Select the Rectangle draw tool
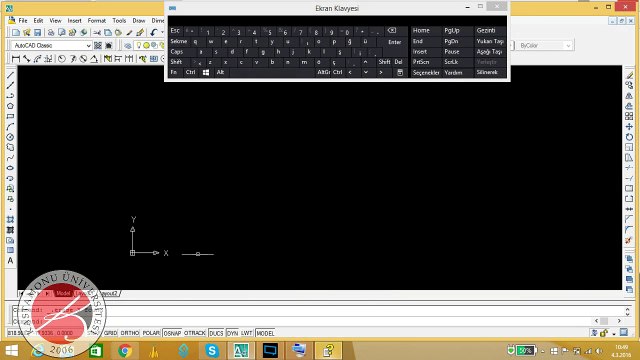 click(x=10, y=116)
